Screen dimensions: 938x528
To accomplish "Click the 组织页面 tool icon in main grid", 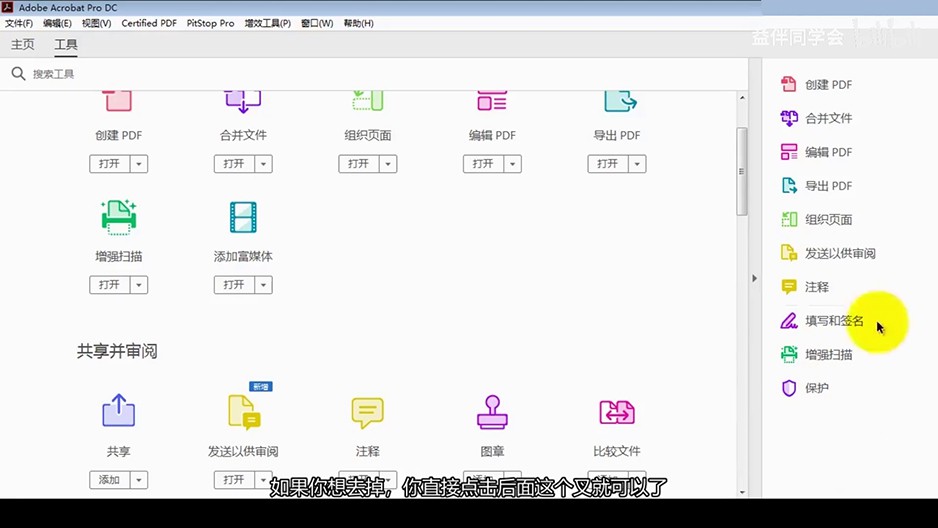I will tap(367, 101).
